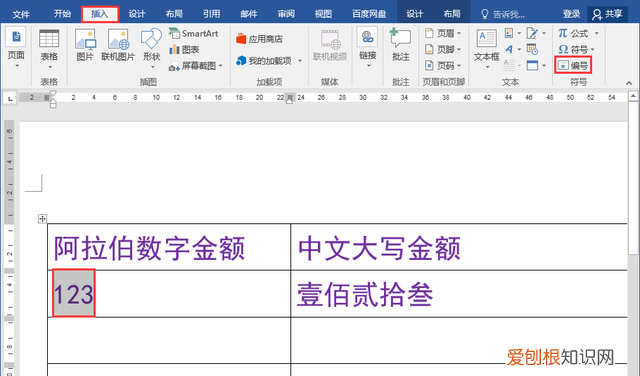Click the 共享 (Share) button
Screen dimensions: 640x376
[607, 14]
